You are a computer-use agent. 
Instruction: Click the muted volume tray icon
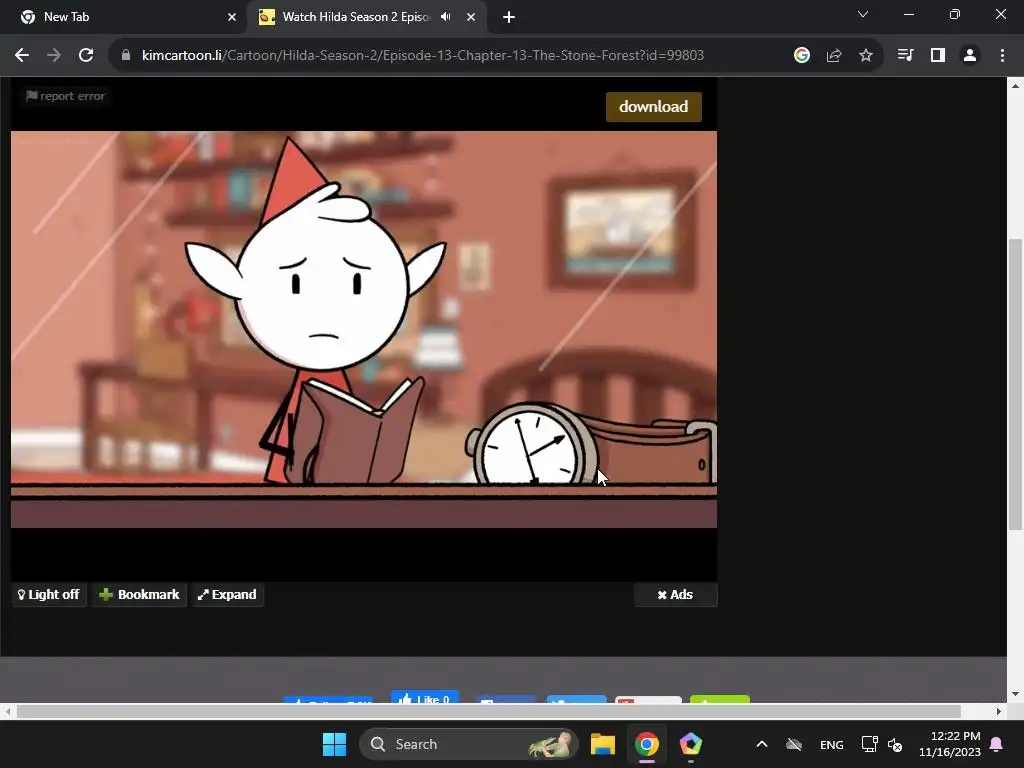click(x=895, y=744)
